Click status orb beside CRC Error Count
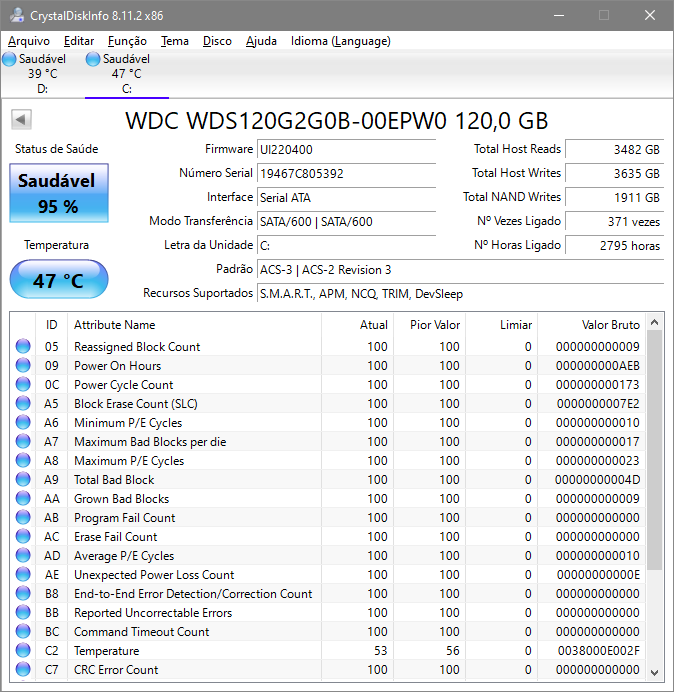The image size is (674, 692). coord(23,669)
